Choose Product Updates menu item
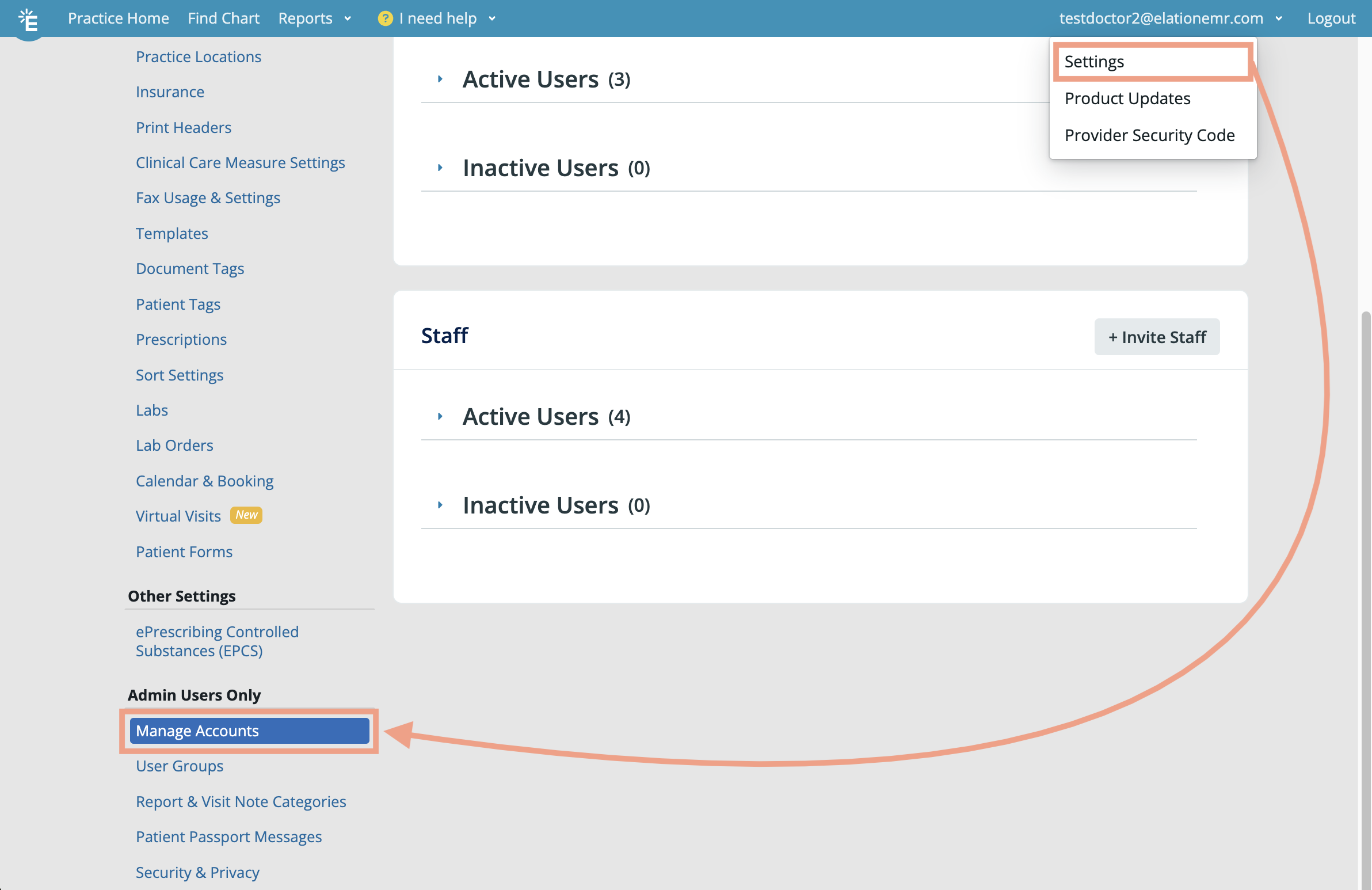This screenshot has height=890, width=1372. tap(1127, 98)
